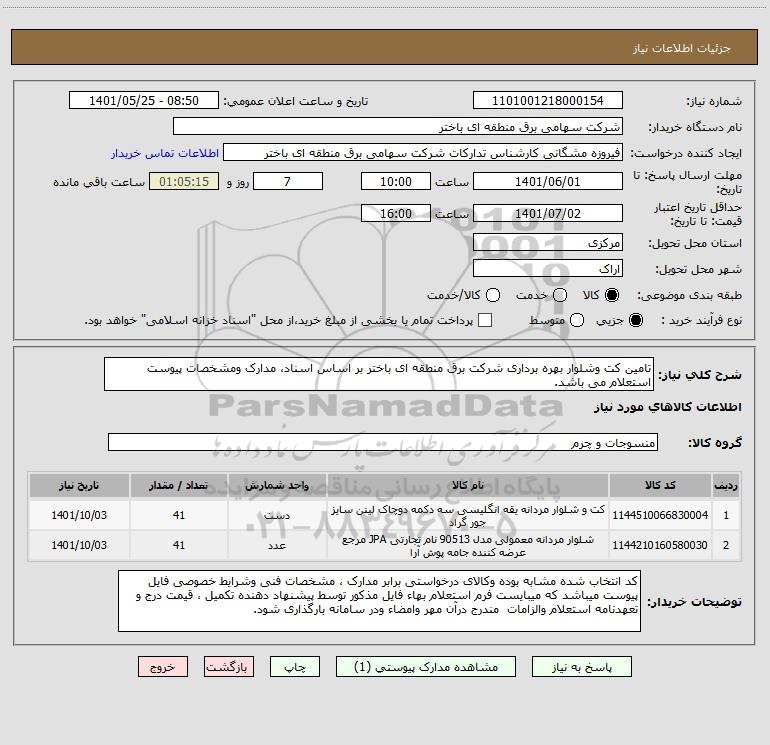Click the delivery city field اراک
Screen dimensions: 770x745
pos(548,268)
